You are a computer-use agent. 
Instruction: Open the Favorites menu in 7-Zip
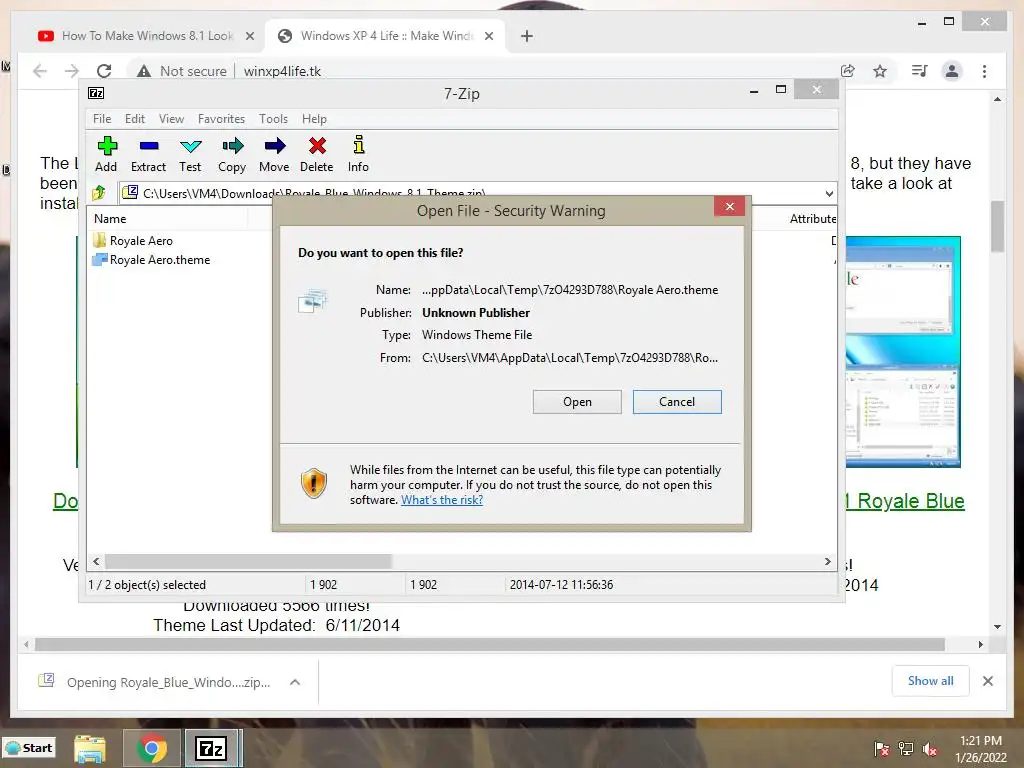(x=221, y=119)
